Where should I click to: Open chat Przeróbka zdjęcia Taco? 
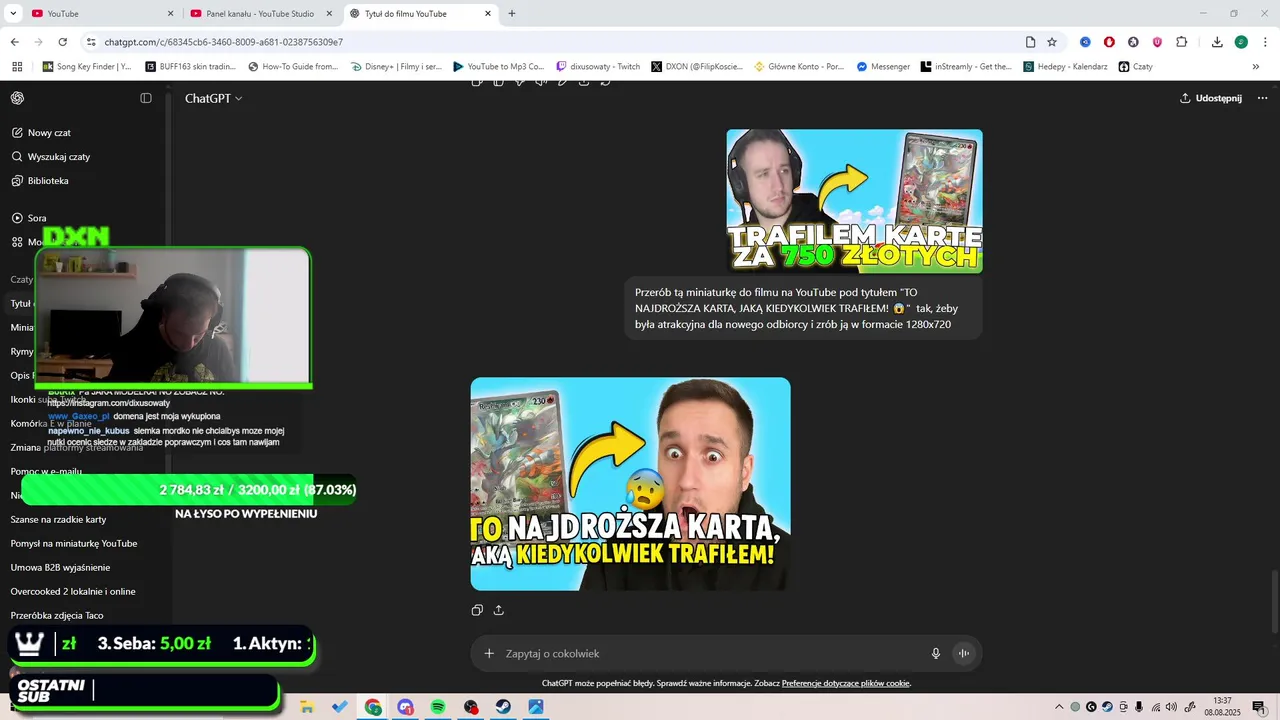coord(57,616)
